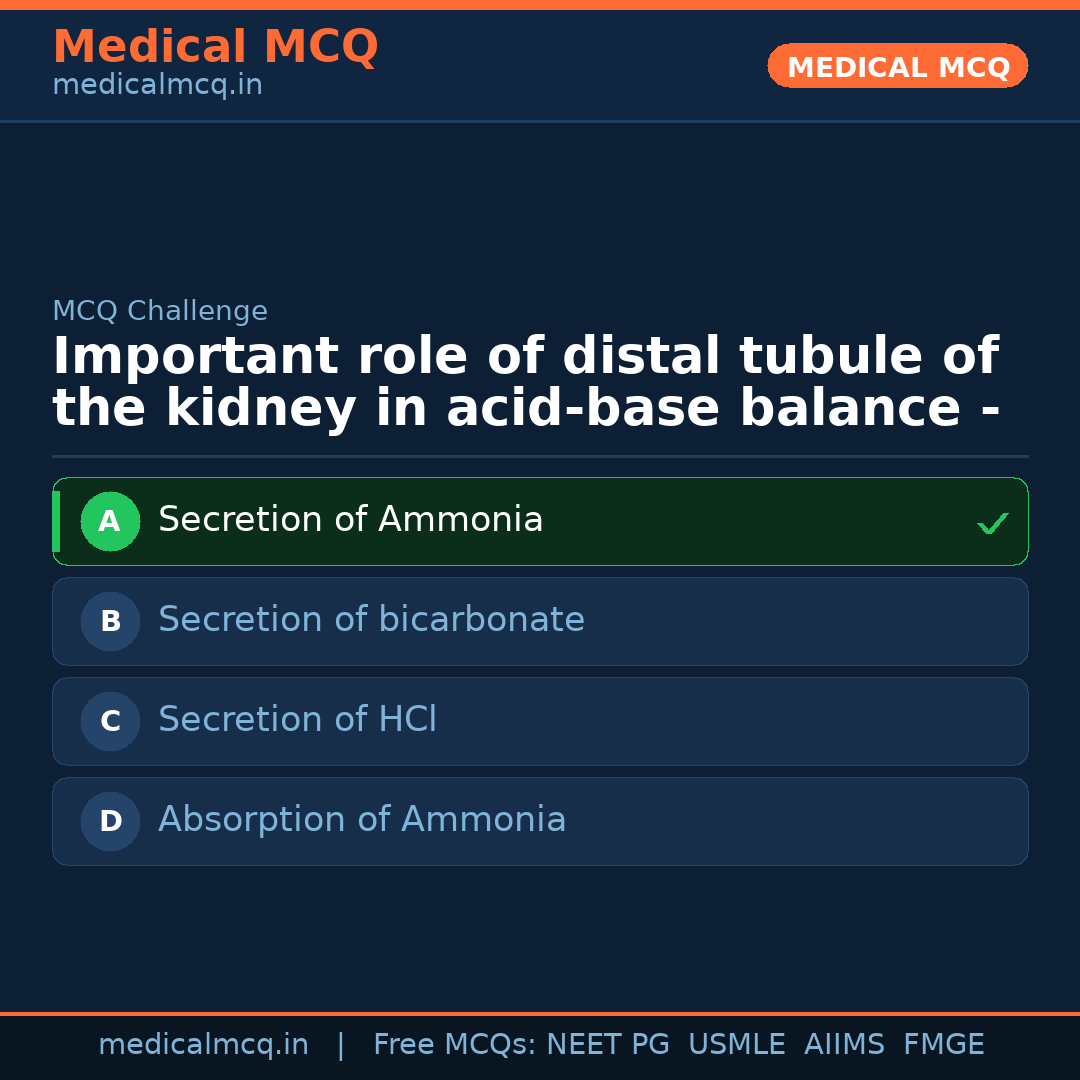Open the medicalmcq.in link in the footer
The height and width of the screenshot is (1080, 1080).
(203, 1045)
